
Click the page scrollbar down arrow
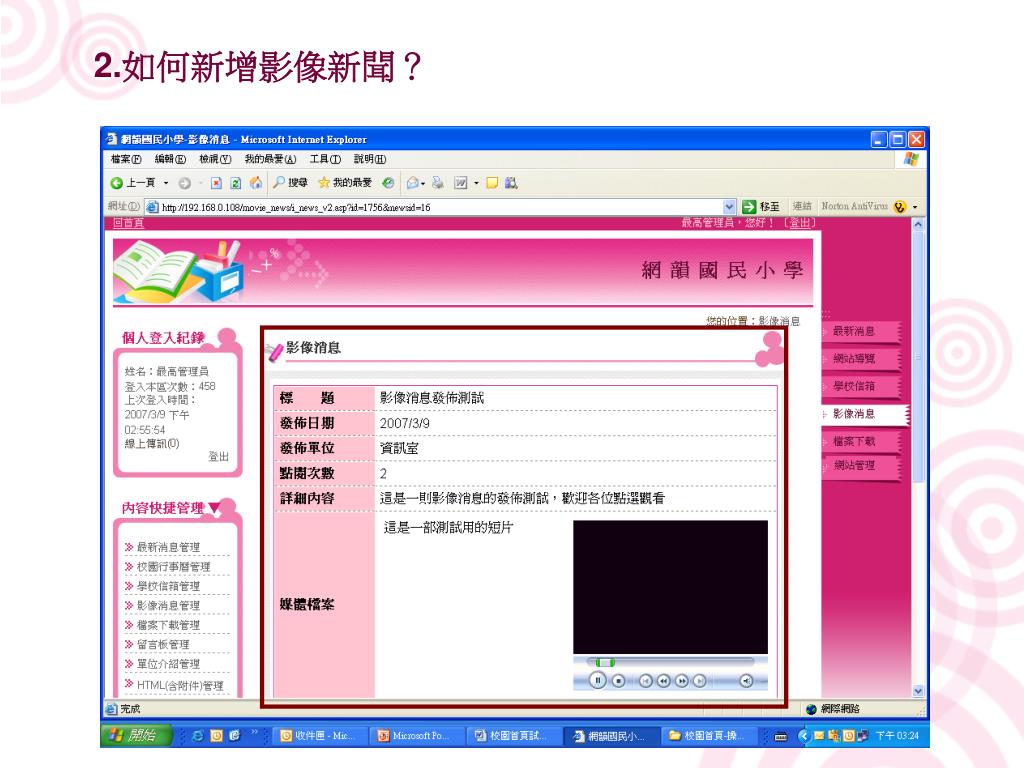tap(918, 690)
